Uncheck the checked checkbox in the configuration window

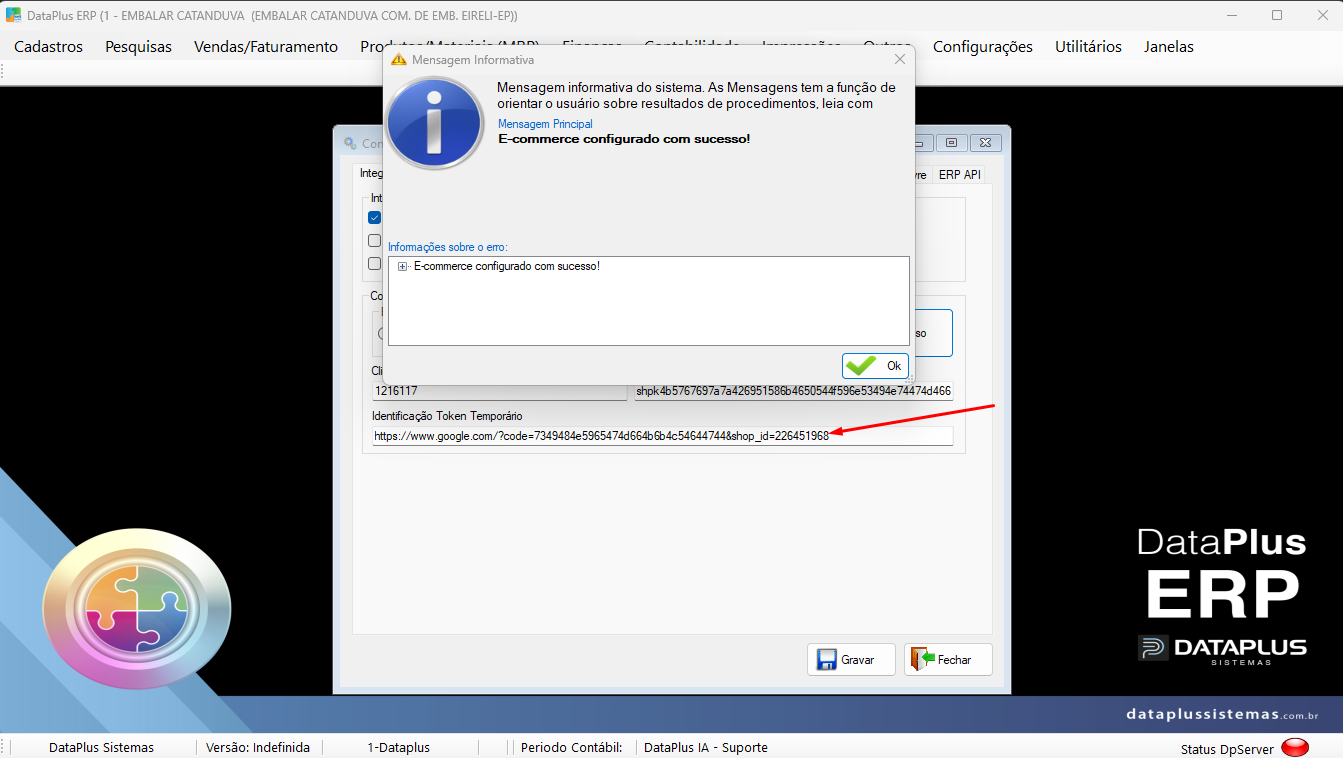(374, 217)
